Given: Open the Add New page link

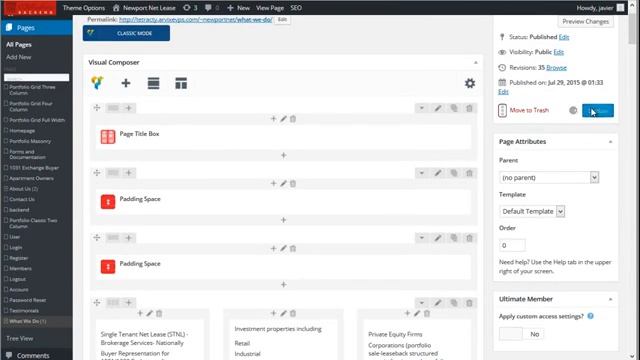Looking at the screenshot, I should [x=19, y=57].
